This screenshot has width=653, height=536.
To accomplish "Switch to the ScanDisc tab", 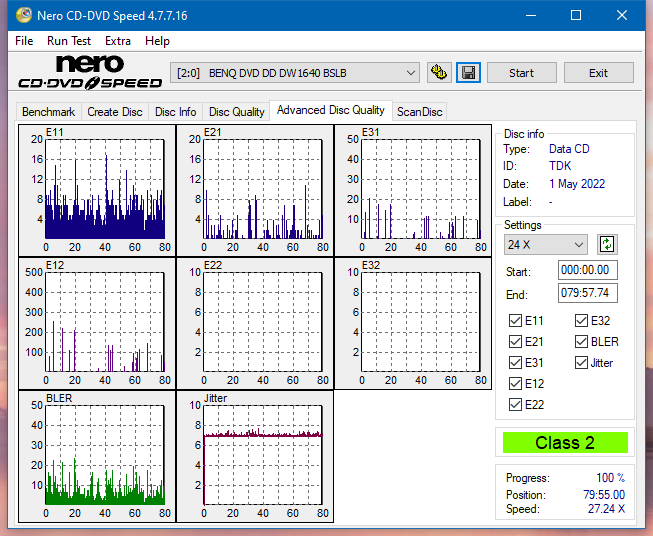I will 419,112.
